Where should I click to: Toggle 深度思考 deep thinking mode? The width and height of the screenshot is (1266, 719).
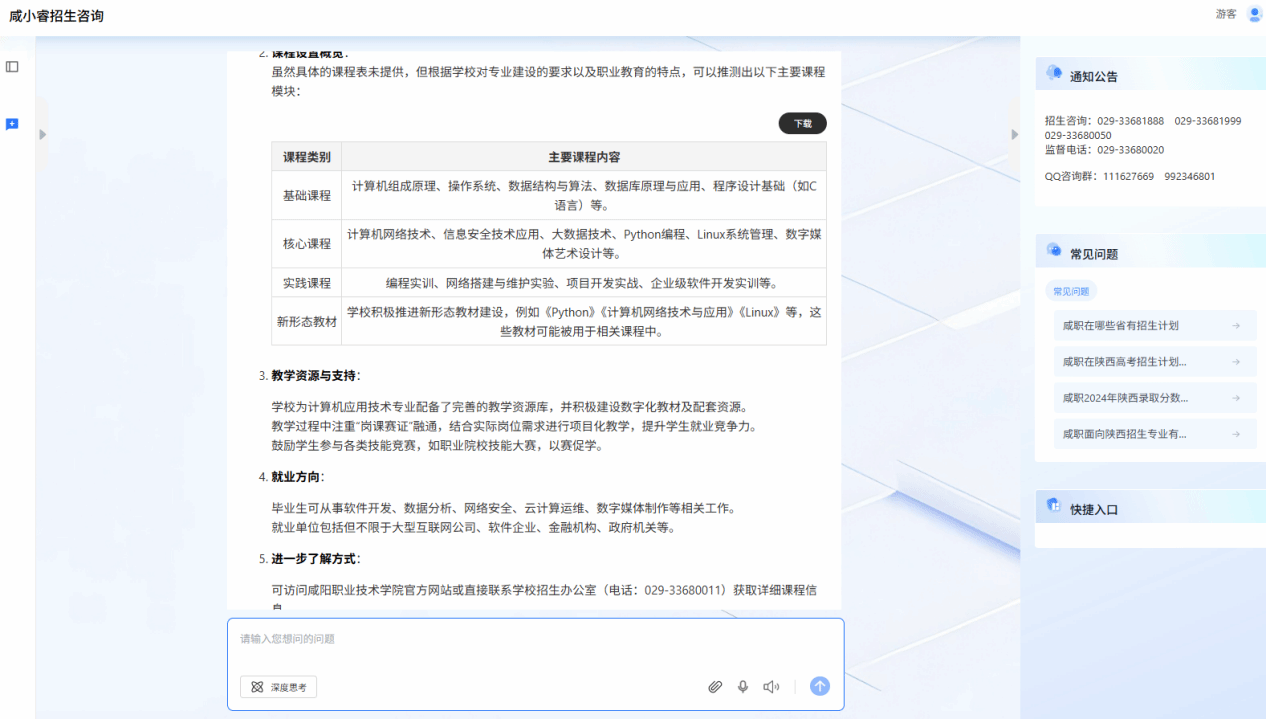(x=278, y=687)
